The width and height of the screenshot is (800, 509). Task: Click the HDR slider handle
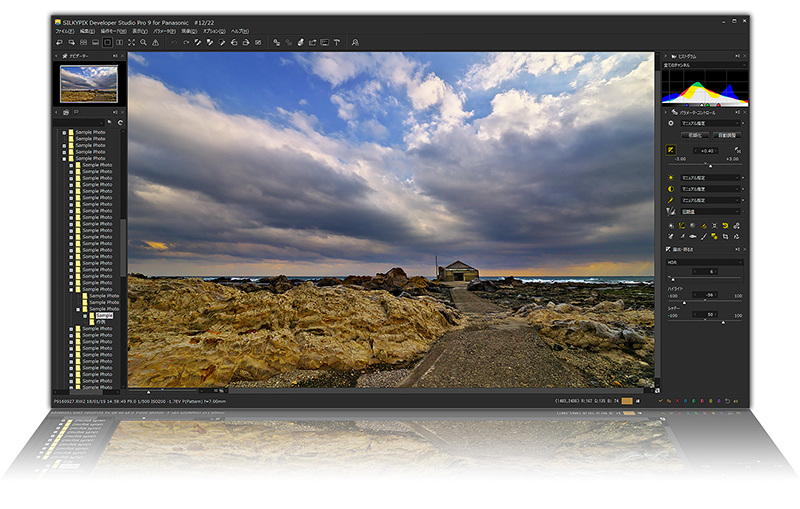pos(672,279)
